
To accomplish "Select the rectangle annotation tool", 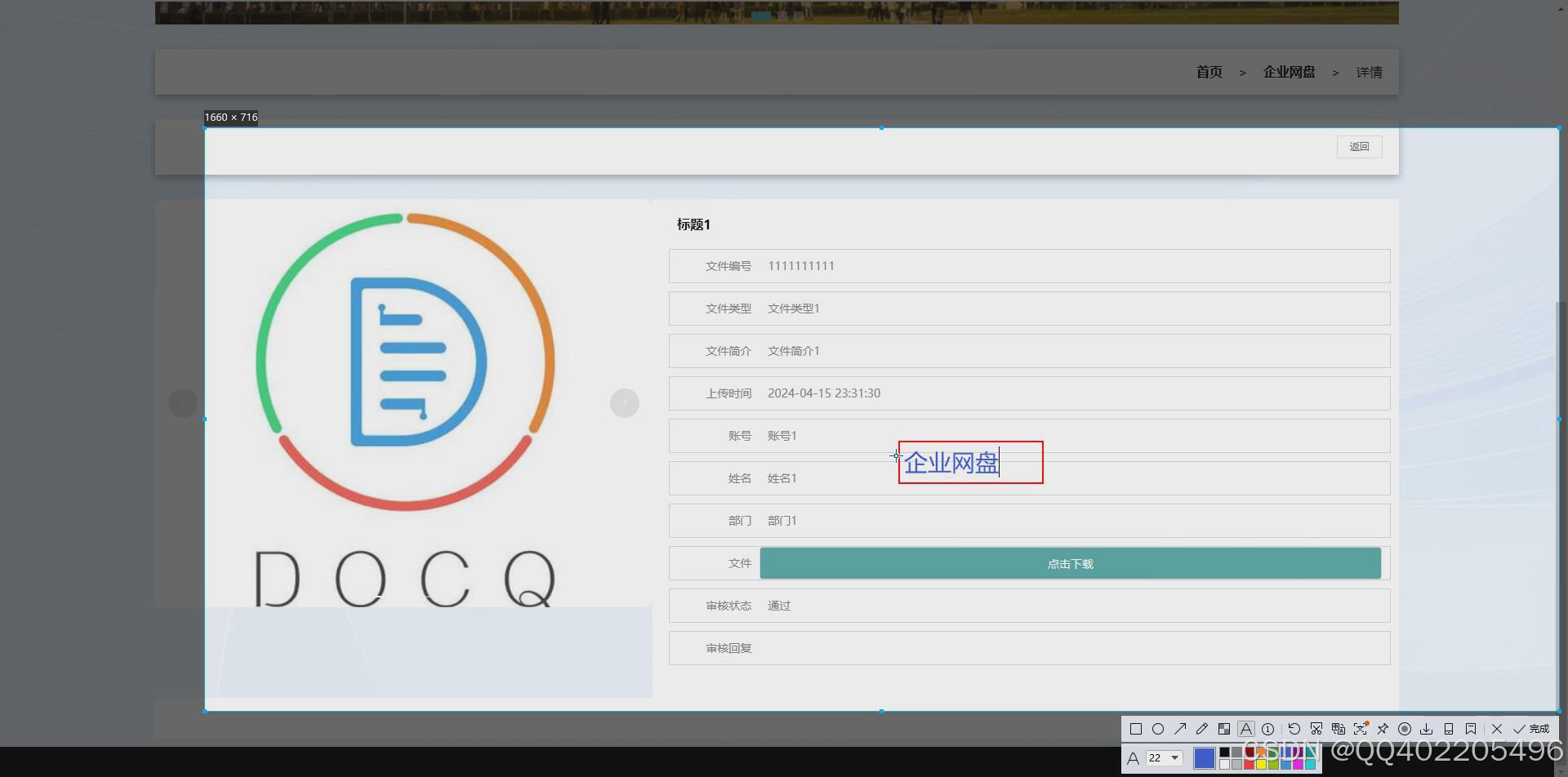I will click(x=1136, y=729).
